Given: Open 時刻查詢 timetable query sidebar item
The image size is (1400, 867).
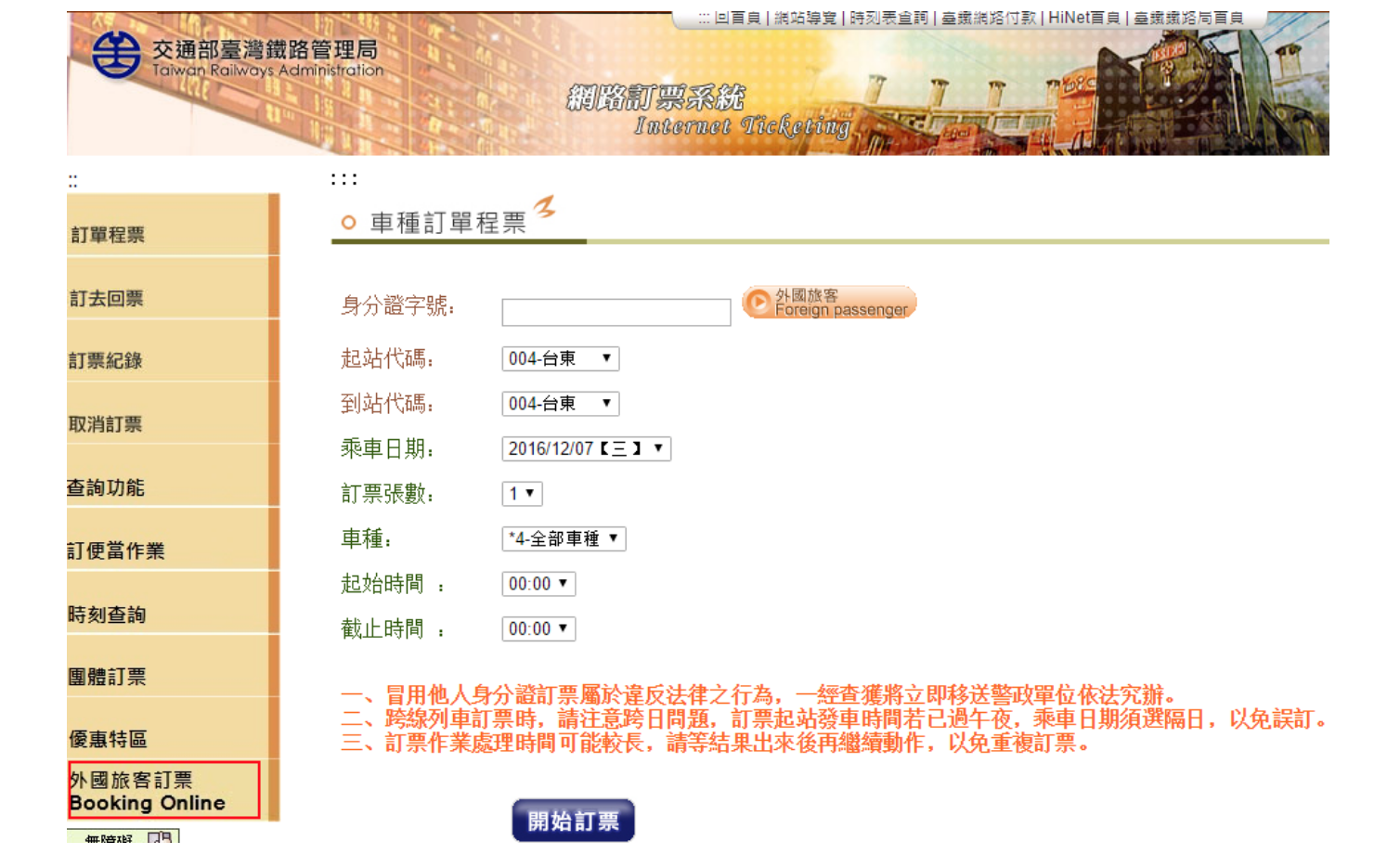Looking at the screenshot, I should coord(108,615).
